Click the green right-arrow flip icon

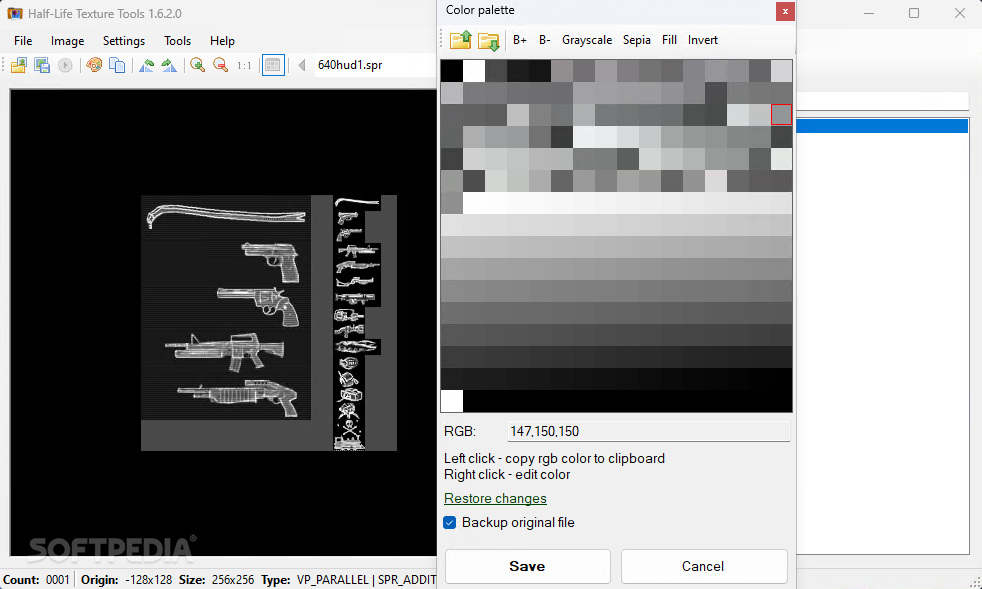[x=169, y=65]
